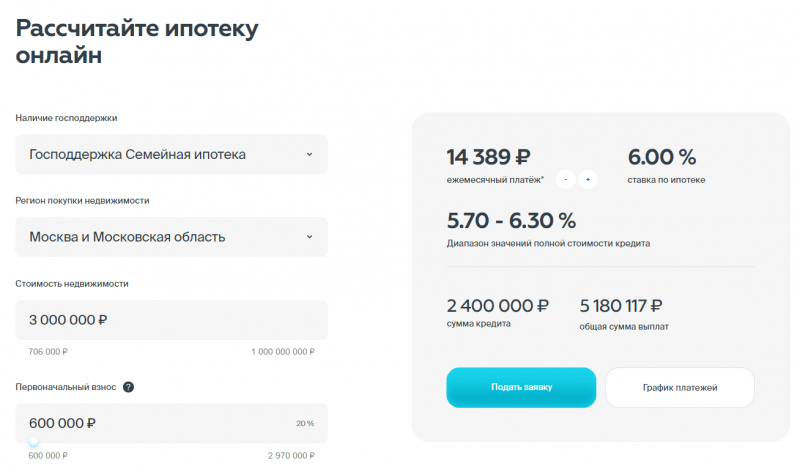Screen dimensions: 800x472
Task: Select the 1 000 000 000 ₽ maximum label
Action: tap(283, 352)
